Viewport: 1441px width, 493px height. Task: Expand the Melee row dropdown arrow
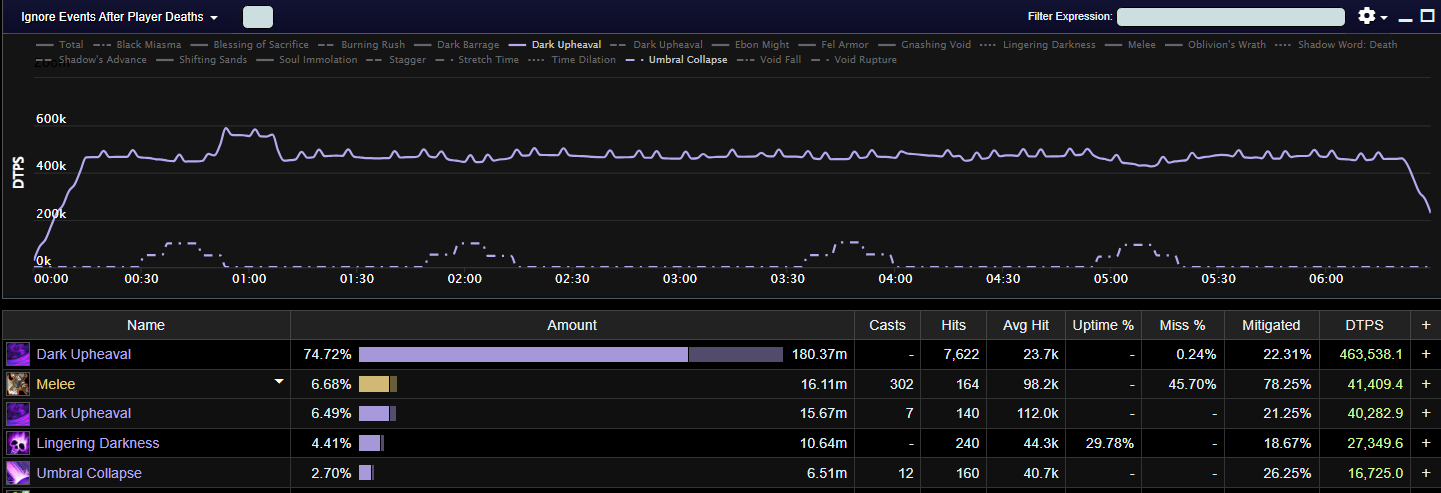click(x=279, y=382)
